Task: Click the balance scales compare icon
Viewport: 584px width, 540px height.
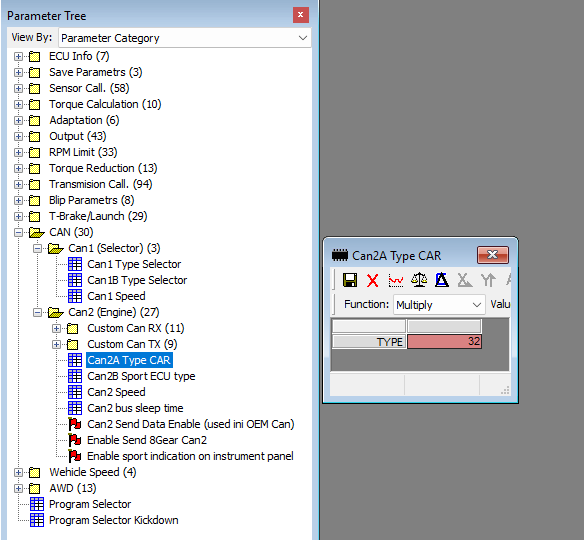Action: tap(419, 280)
